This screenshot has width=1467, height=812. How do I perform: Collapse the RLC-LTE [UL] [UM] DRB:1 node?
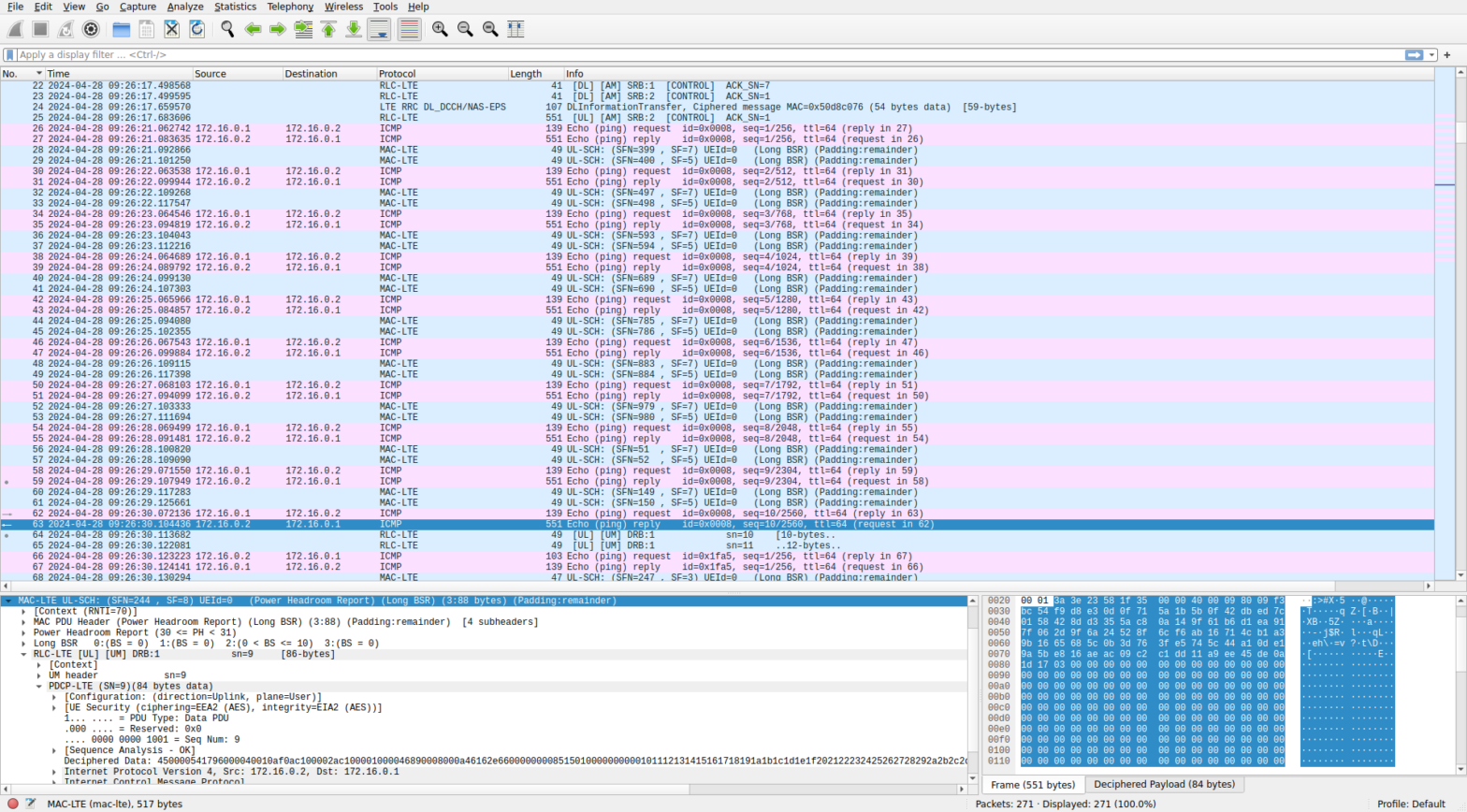[23, 654]
